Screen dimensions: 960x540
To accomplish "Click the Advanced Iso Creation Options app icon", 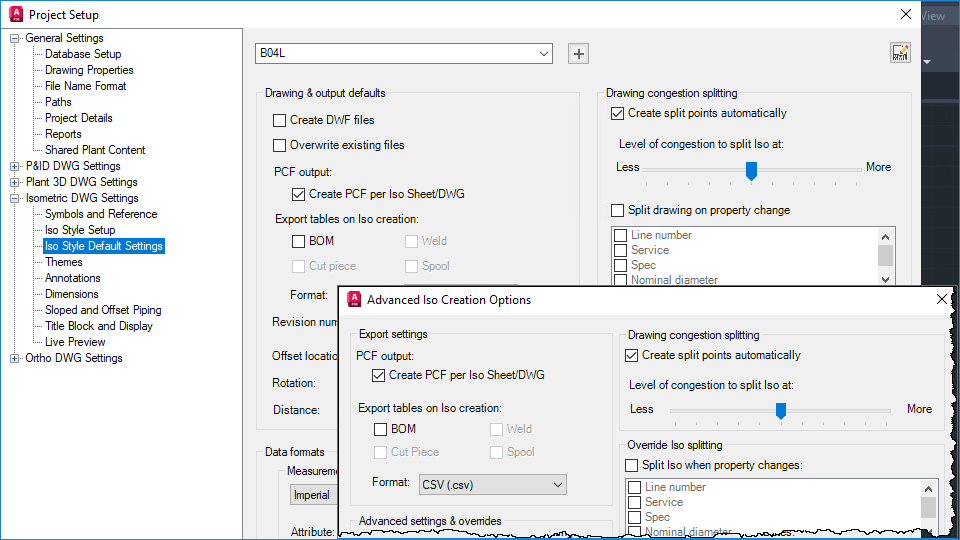I will 354,299.
